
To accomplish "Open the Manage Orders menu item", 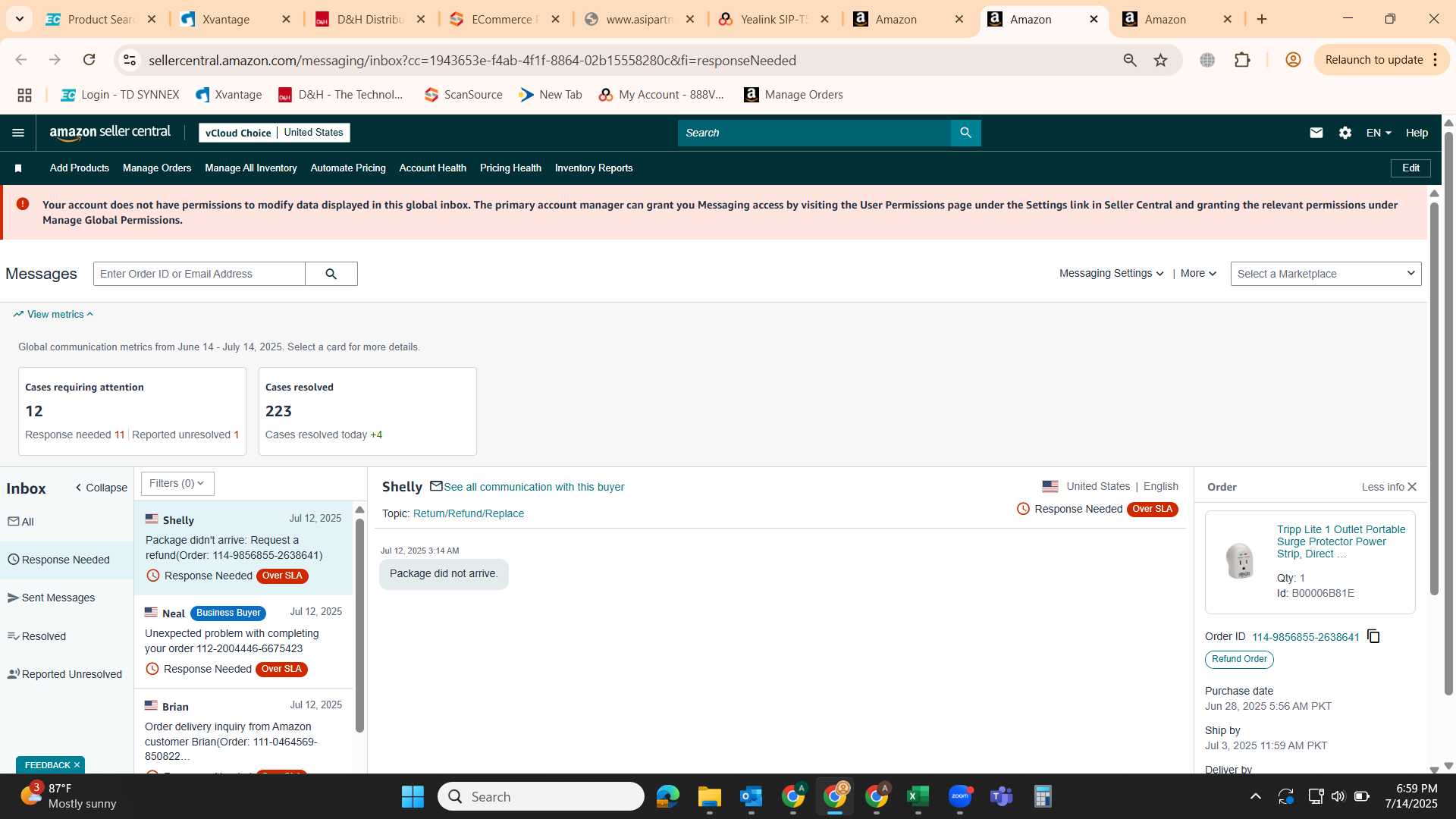I will click(157, 168).
